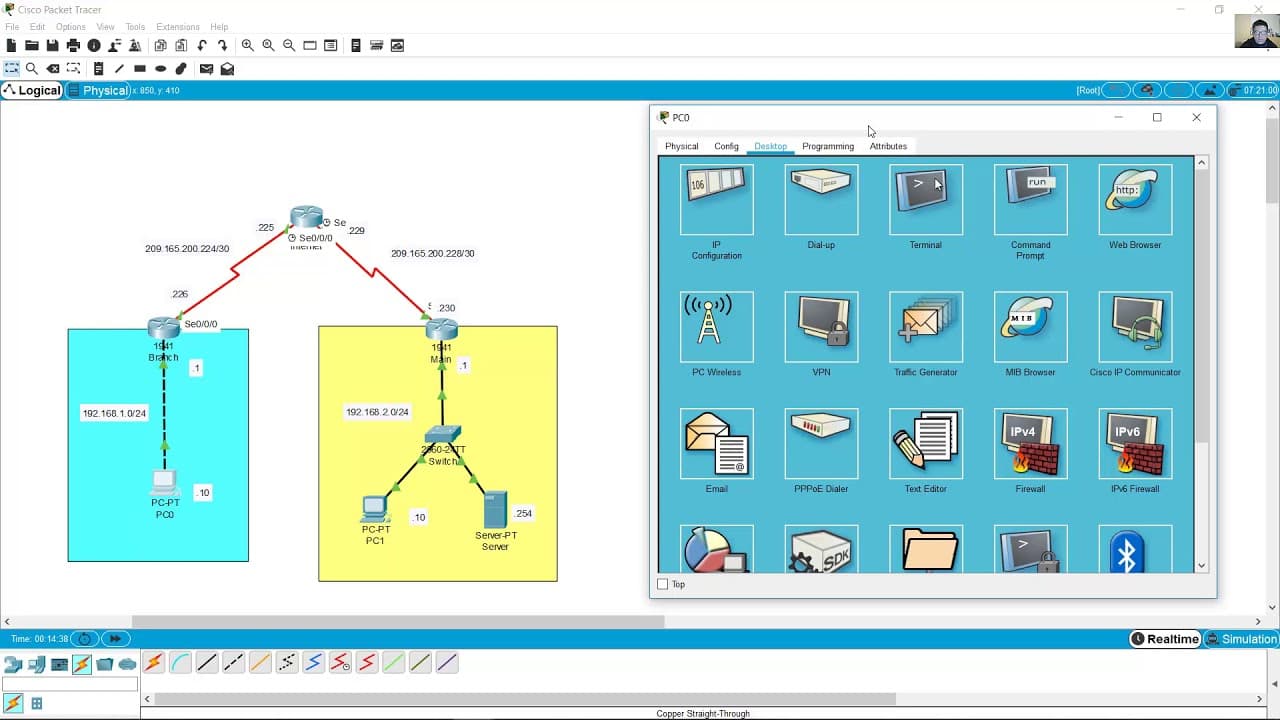Select the Inspect magnifier tool

(32, 69)
